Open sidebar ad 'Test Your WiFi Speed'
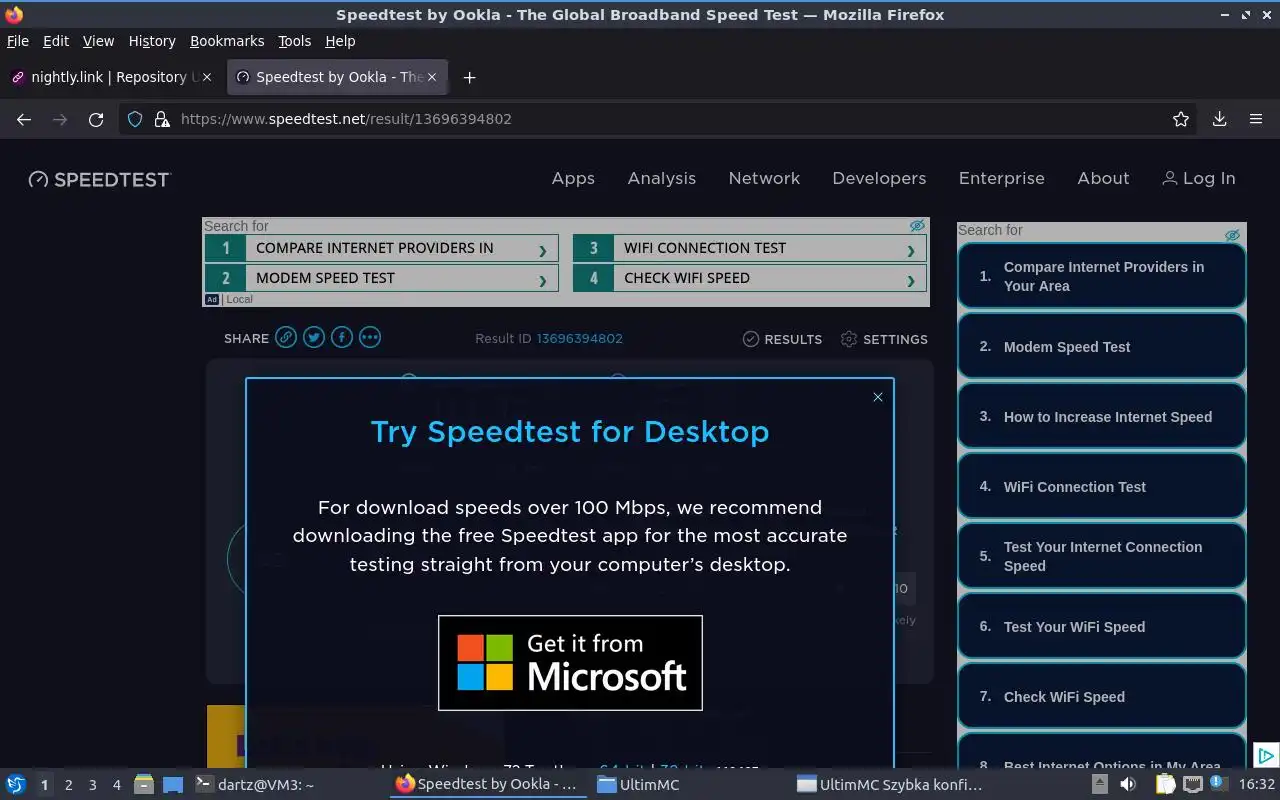1280x800 pixels. [1102, 626]
